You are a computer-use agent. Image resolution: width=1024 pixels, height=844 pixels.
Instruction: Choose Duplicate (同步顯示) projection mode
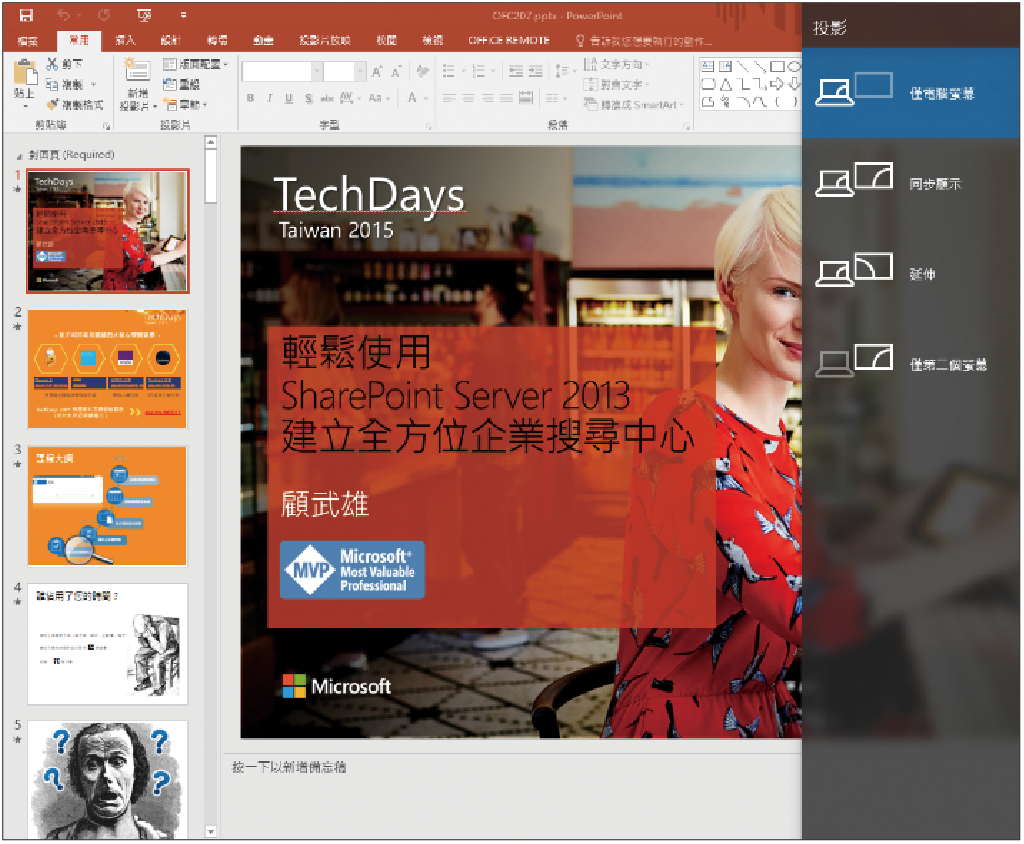911,183
